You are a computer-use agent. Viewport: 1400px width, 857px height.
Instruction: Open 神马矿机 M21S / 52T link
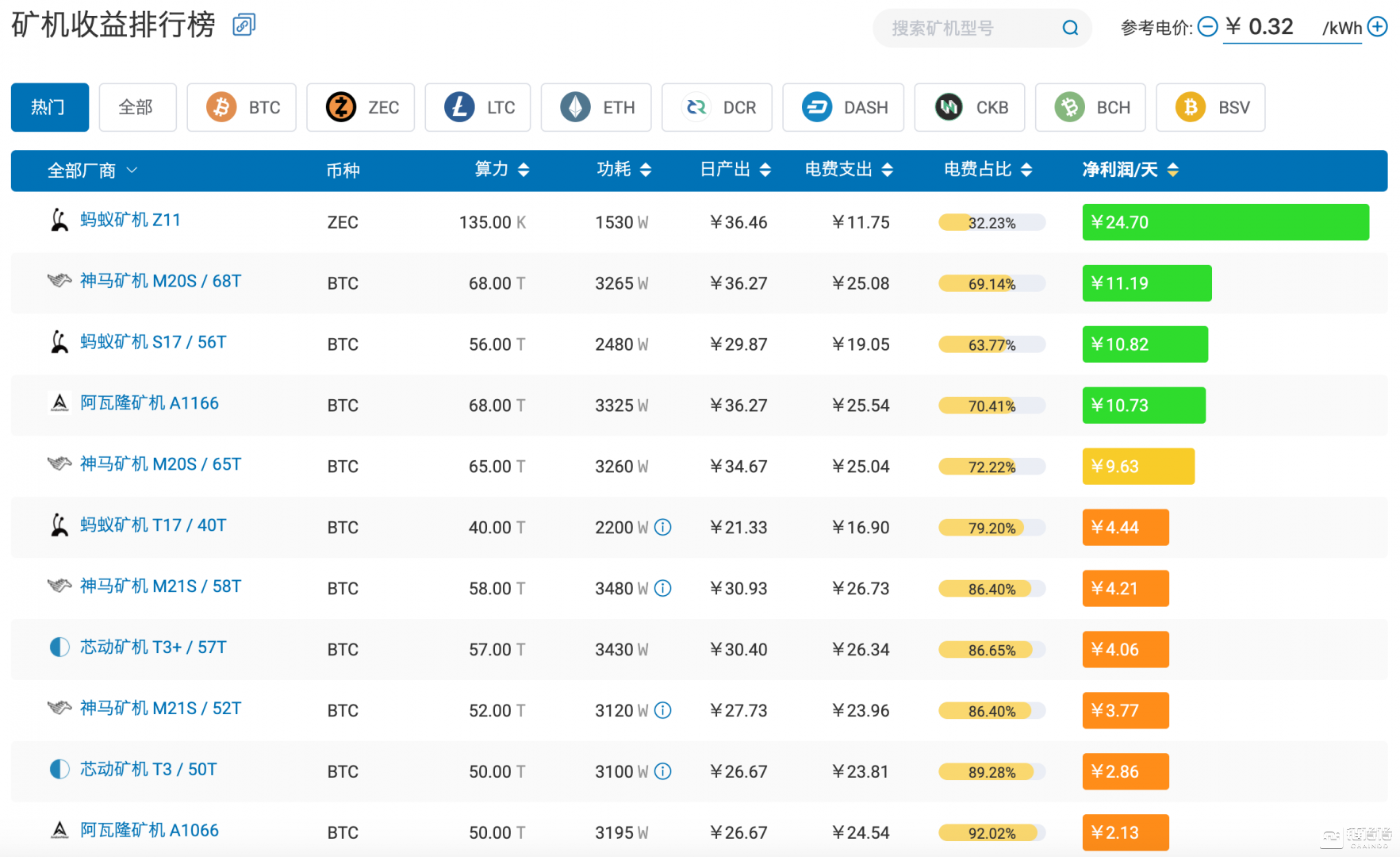(x=160, y=709)
